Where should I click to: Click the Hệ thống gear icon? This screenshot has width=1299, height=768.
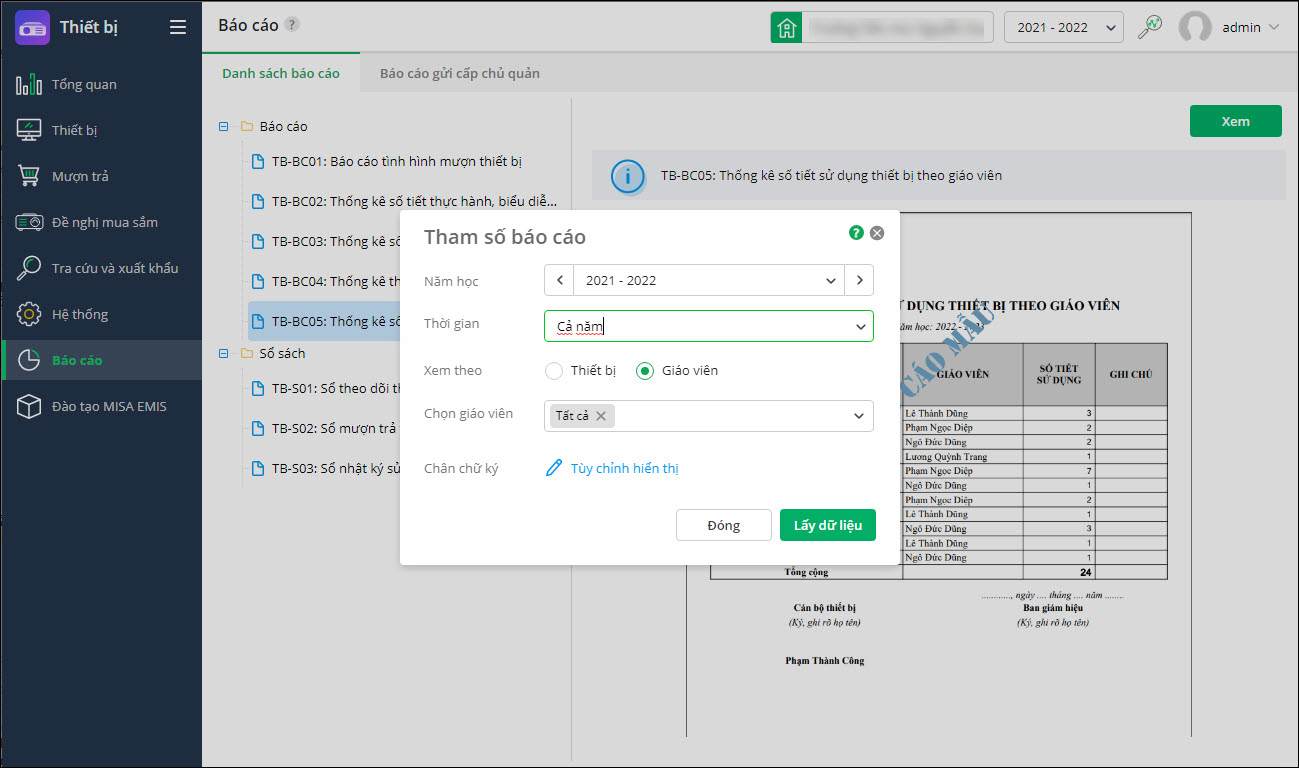29,314
